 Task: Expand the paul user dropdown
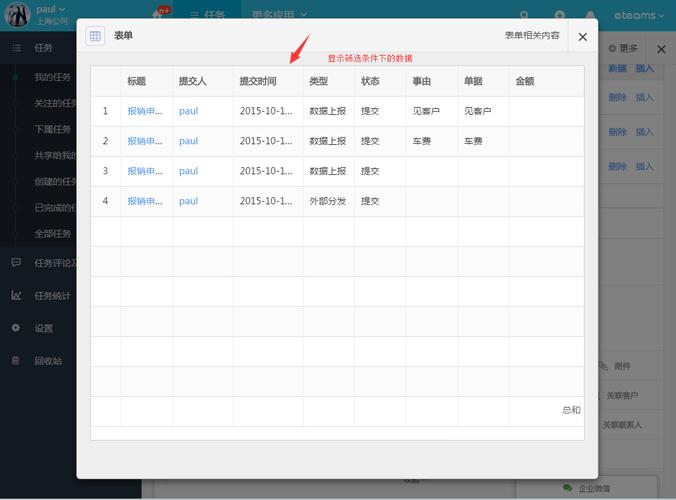click(50, 9)
